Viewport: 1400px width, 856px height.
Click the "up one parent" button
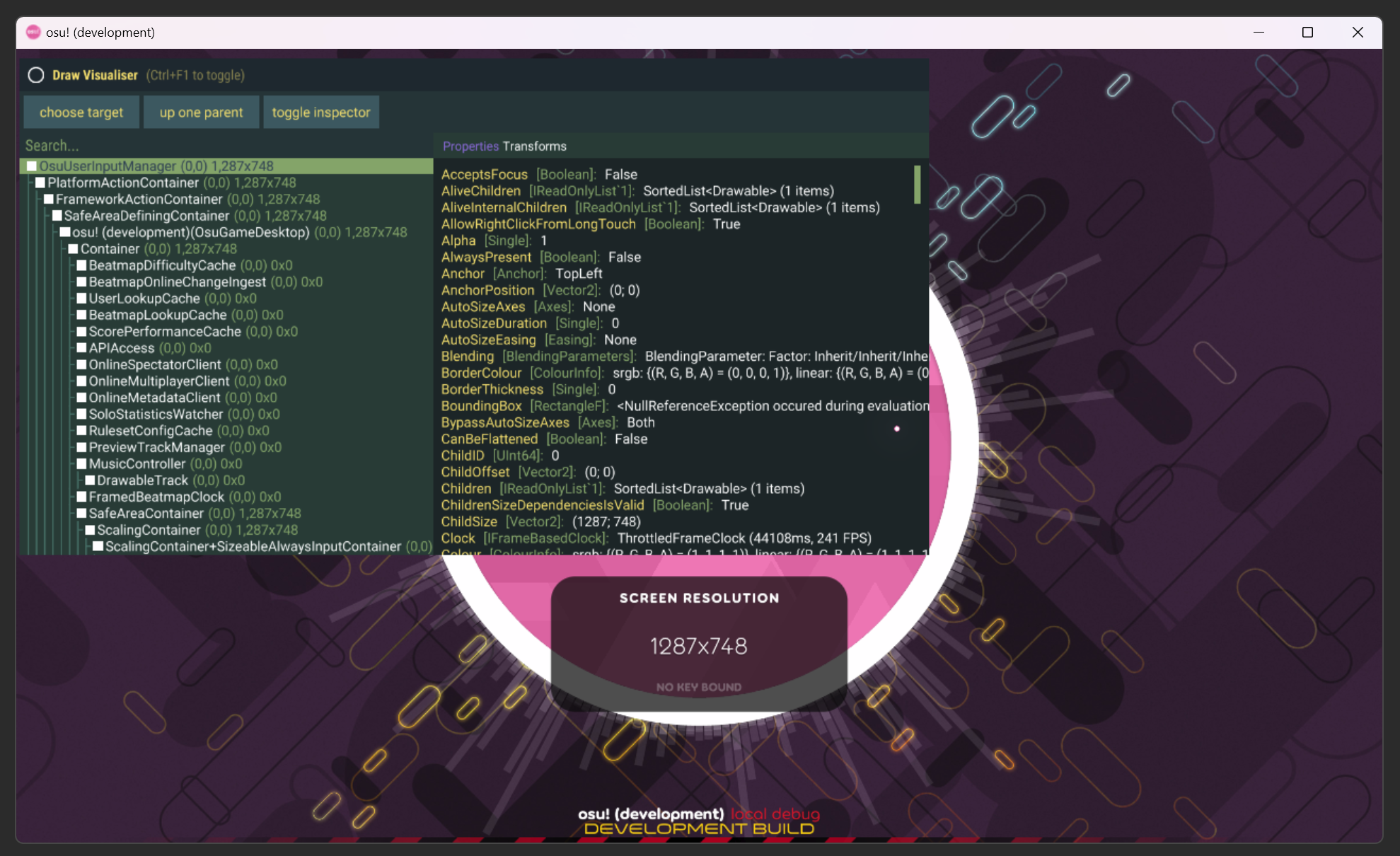[201, 112]
